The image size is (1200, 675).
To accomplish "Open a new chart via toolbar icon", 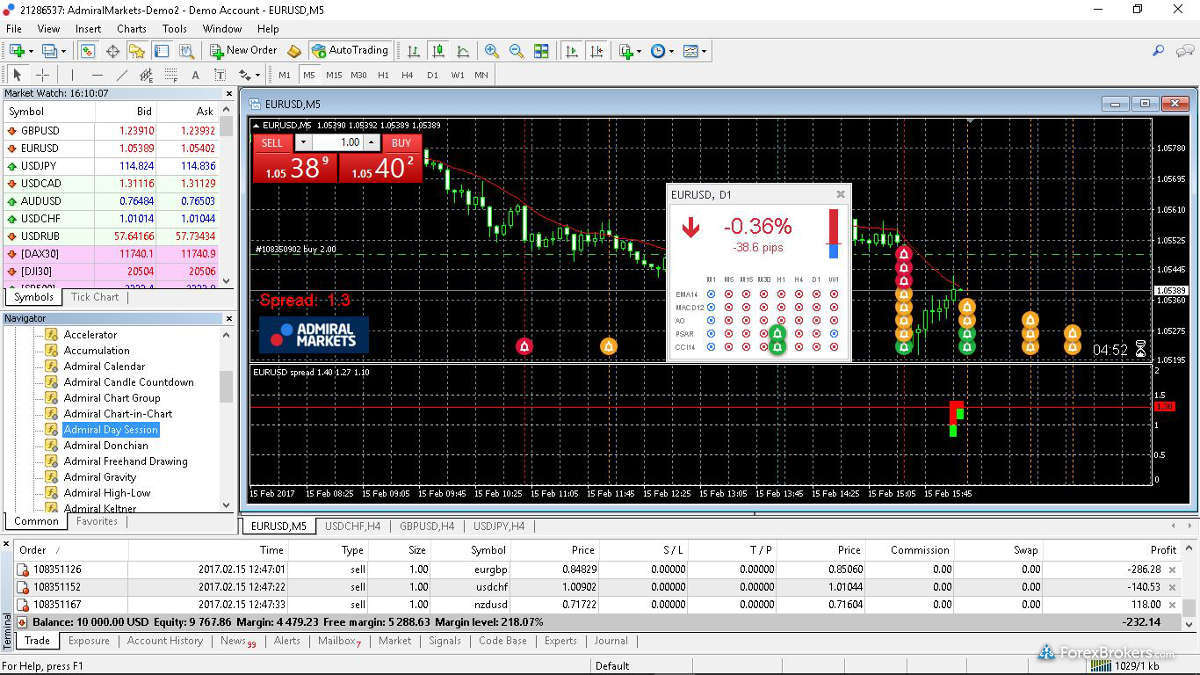I will pyautogui.click(x=17, y=50).
